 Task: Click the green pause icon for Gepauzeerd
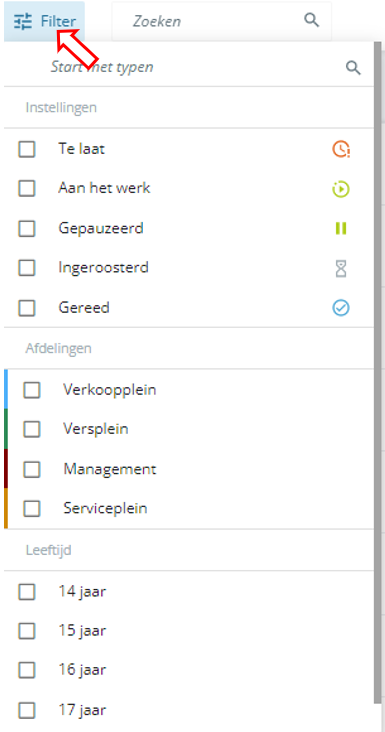tap(341, 228)
